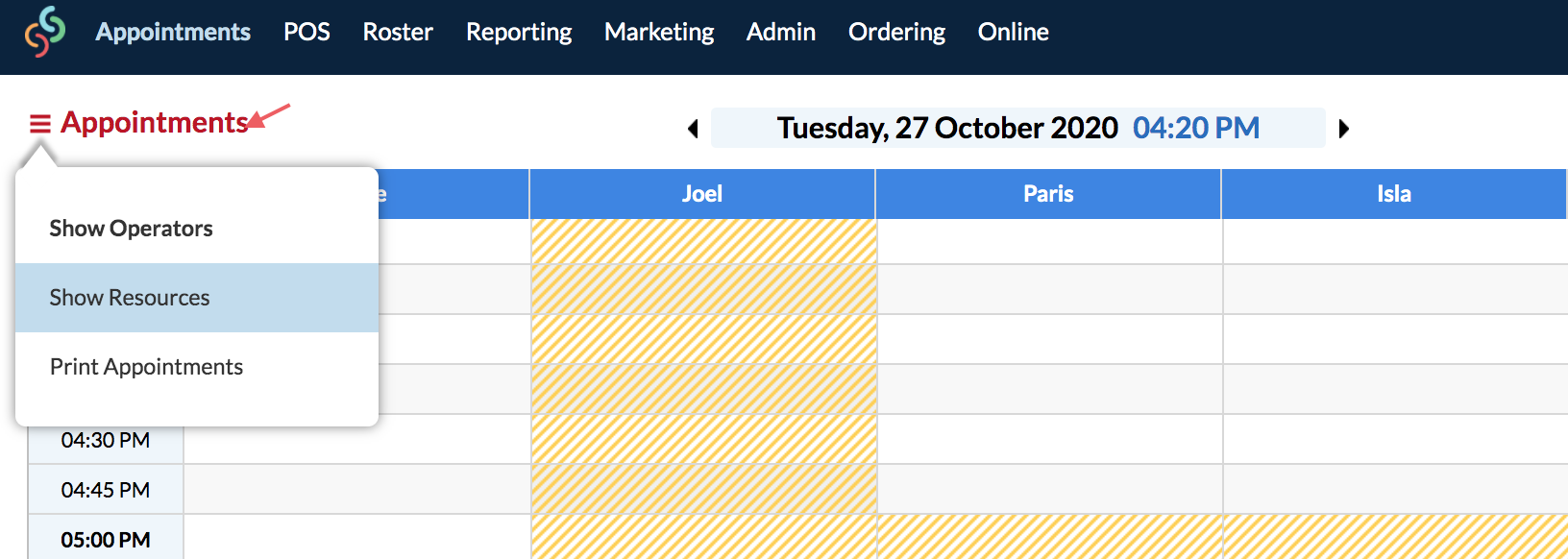
Task: Click the Appointments tab in top navigation
Action: coord(173,32)
